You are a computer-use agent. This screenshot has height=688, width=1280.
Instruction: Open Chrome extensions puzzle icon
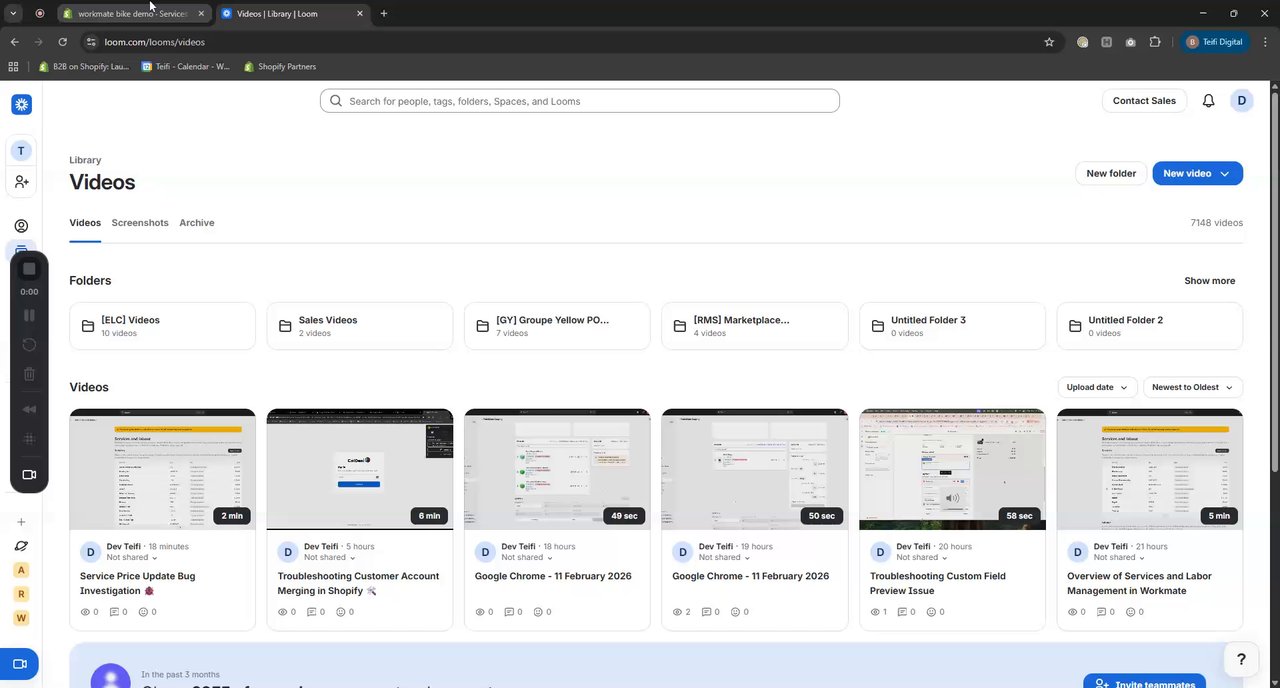coord(1155,42)
